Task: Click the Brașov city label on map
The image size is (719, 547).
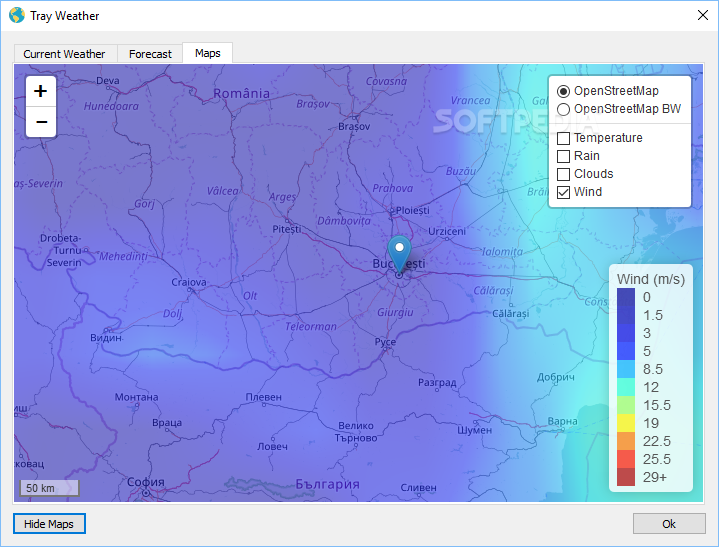Action: click(x=354, y=126)
